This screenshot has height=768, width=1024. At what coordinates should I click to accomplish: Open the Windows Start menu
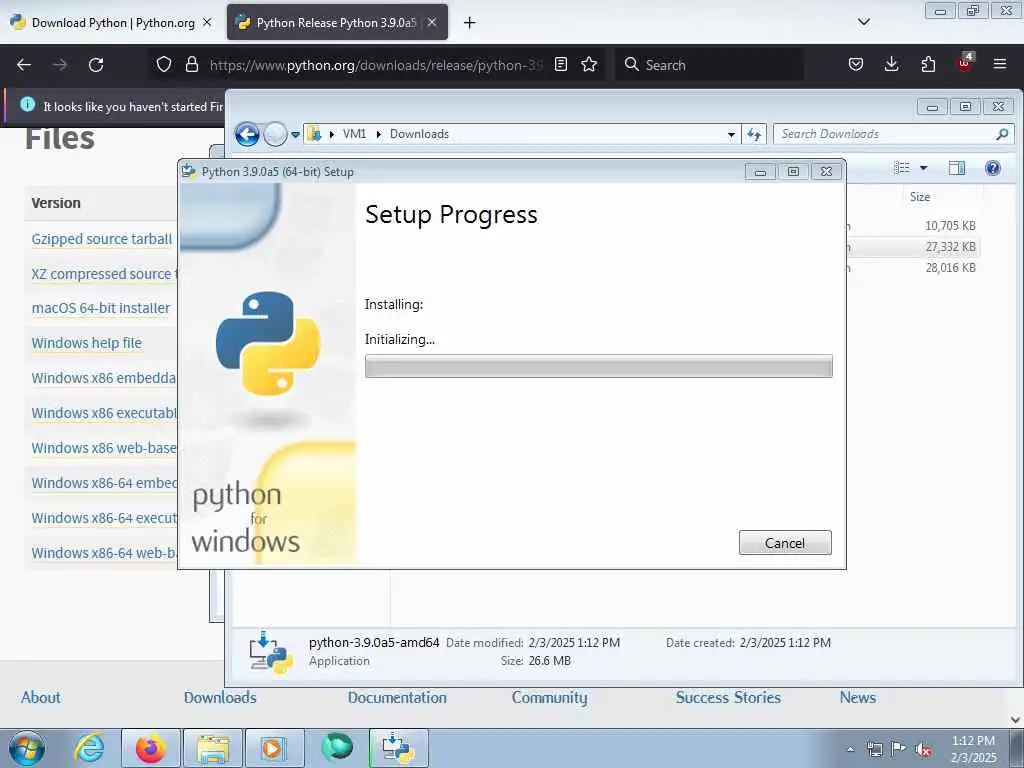point(27,748)
